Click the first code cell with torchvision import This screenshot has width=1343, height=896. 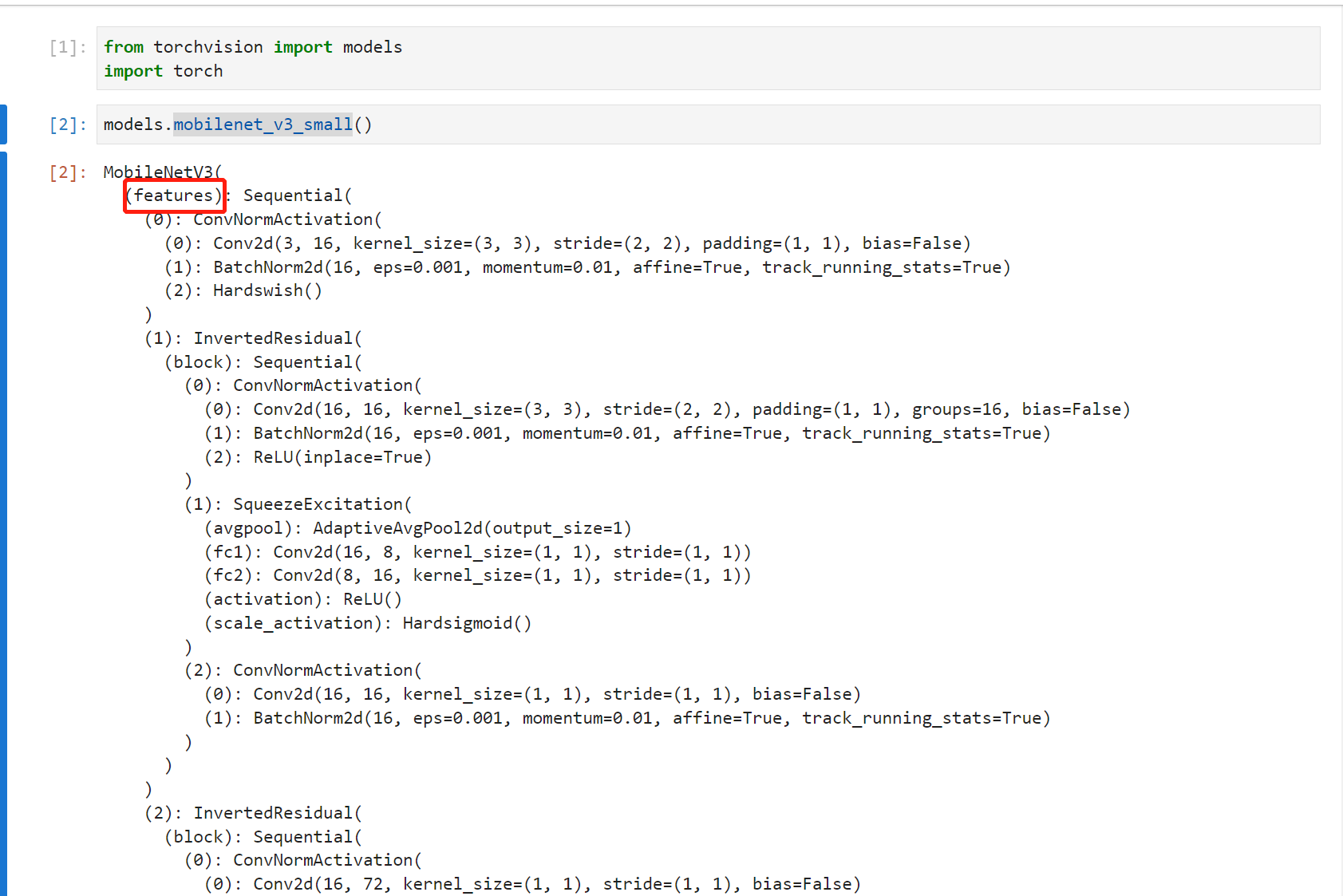[x=708, y=58]
